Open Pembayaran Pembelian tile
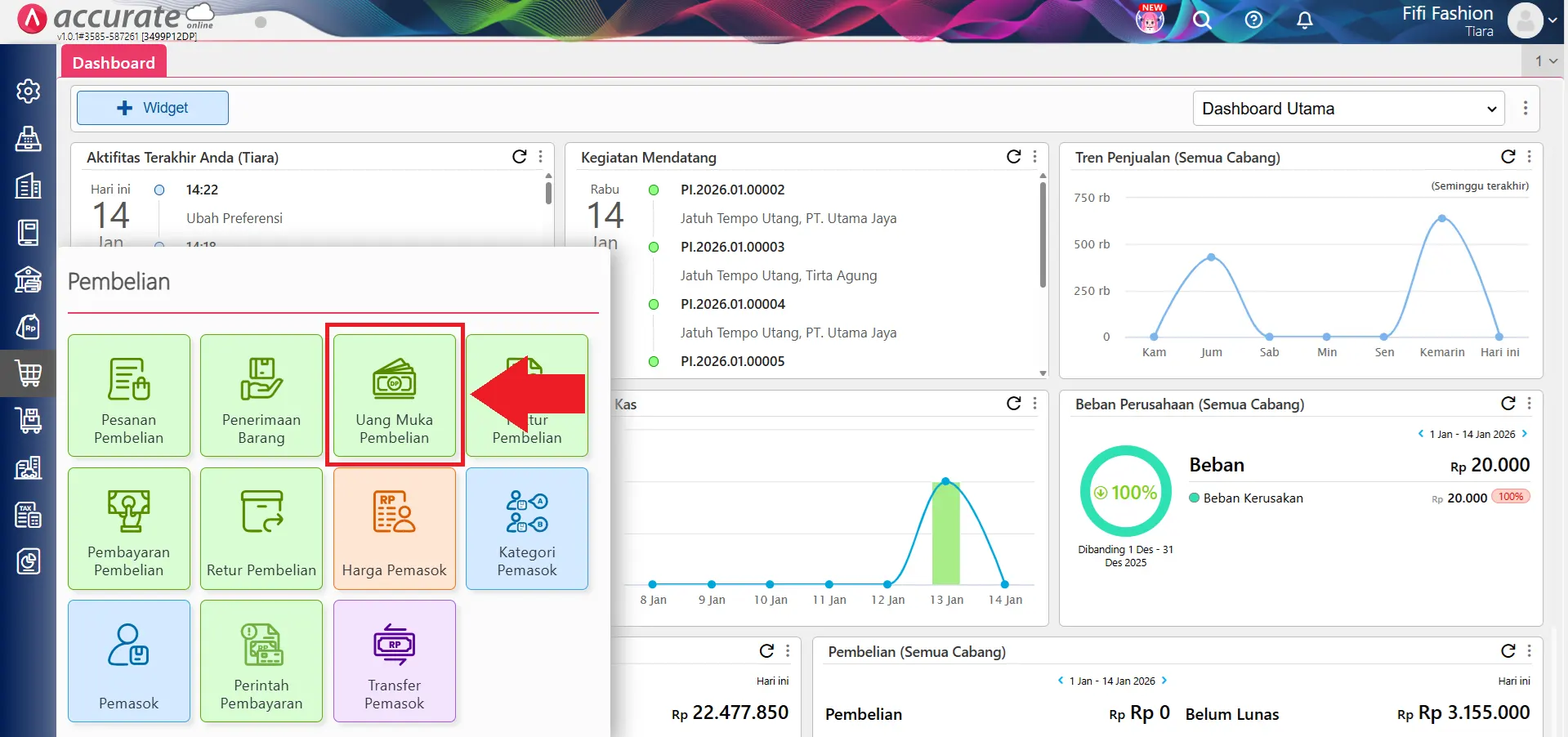This screenshot has height=737, width=1568. point(129,529)
